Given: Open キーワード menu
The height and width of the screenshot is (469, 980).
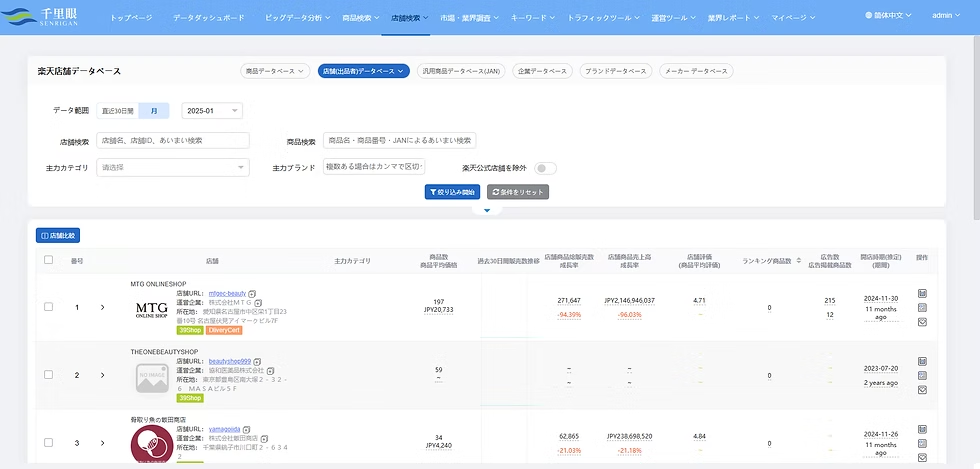Looking at the screenshot, I should click(x=533, y=18).
